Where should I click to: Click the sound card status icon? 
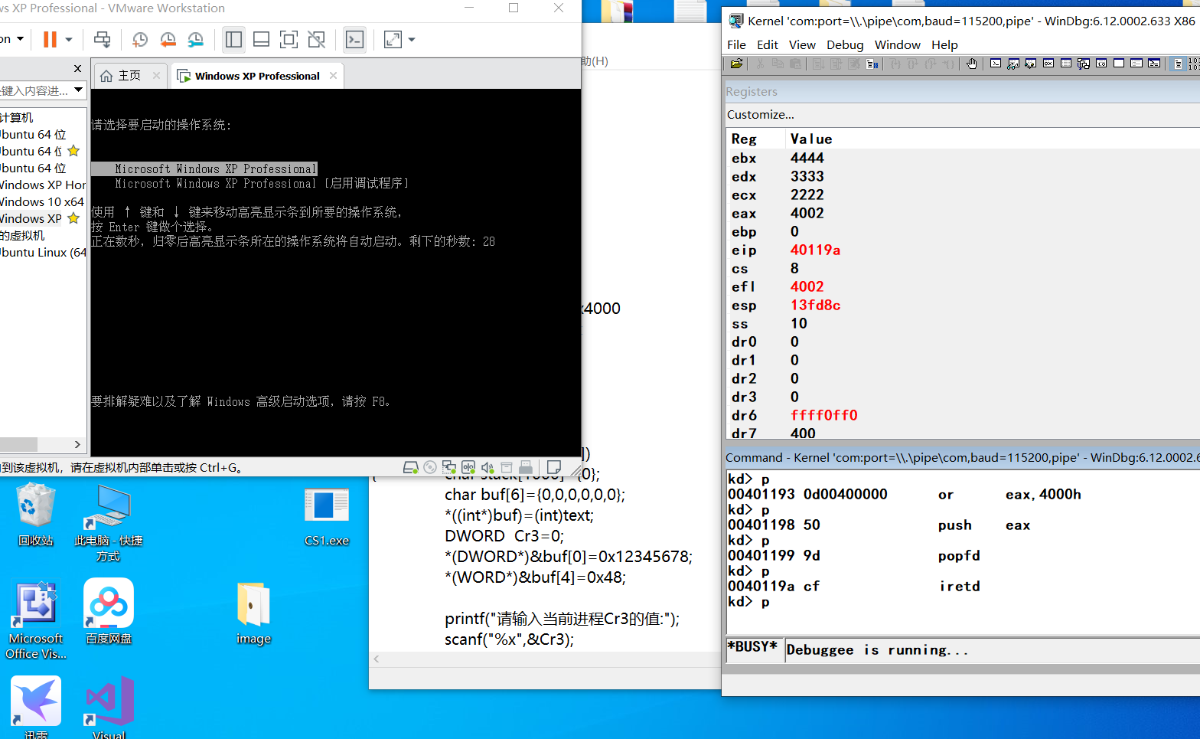click(487, 467)
